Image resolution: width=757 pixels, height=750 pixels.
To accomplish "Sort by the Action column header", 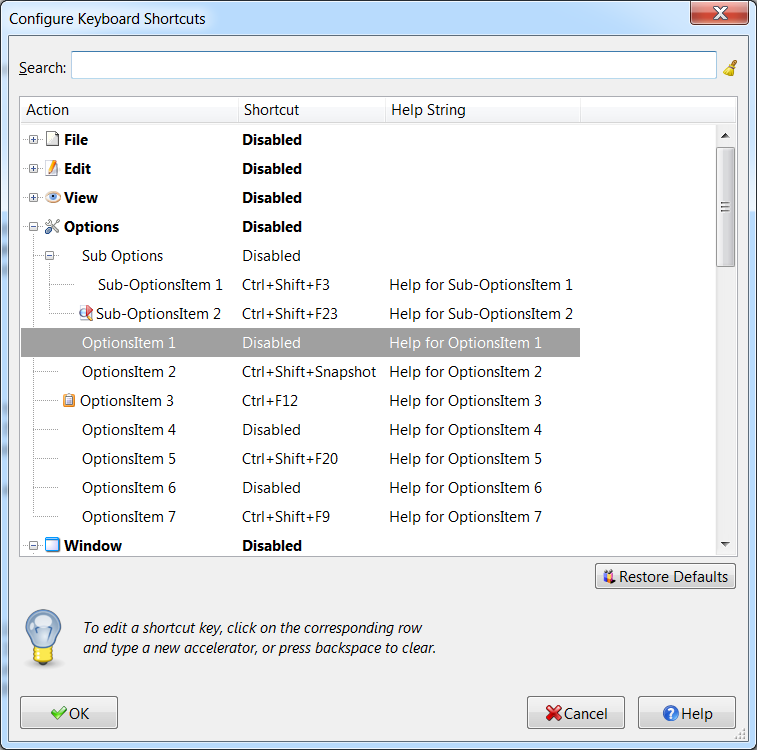I will 128,110.
